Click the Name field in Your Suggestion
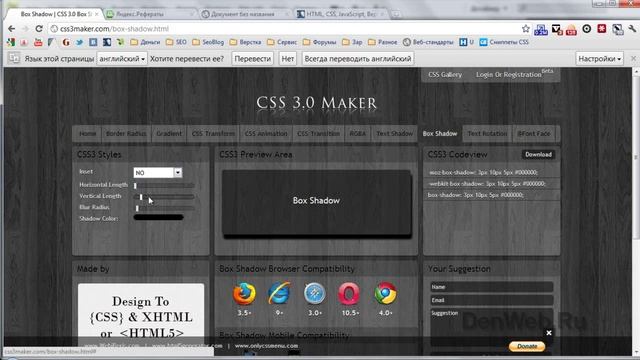640x360 pixels. click(492, 287)
